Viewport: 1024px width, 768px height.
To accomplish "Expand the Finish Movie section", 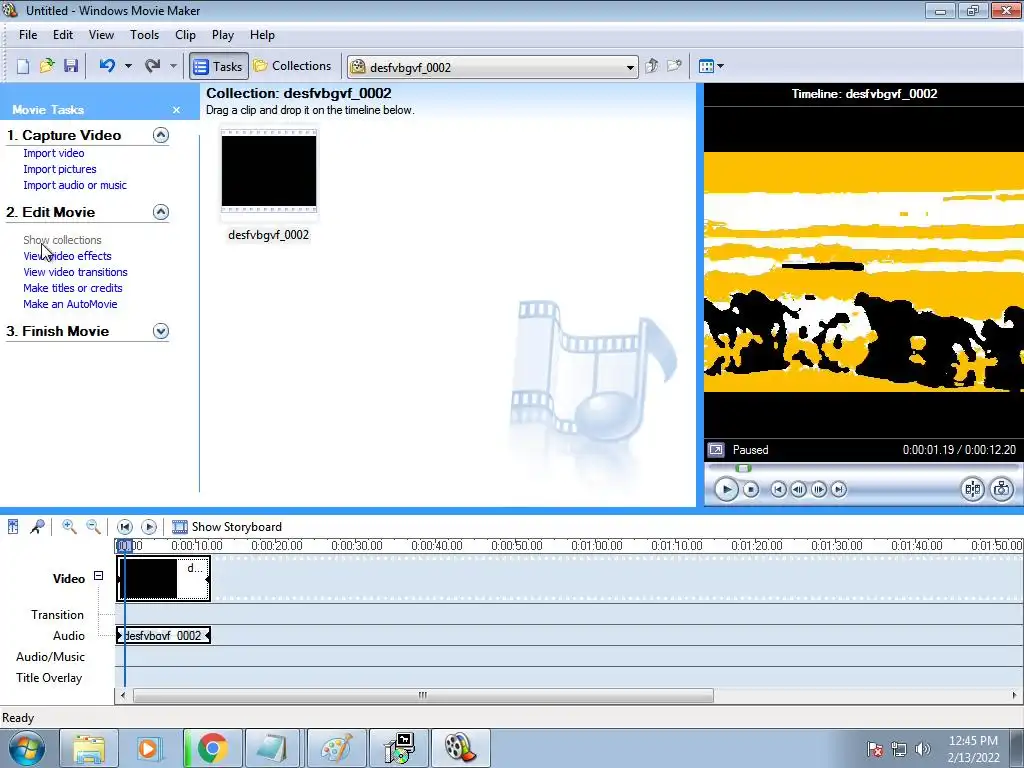I will coord(161,331).
